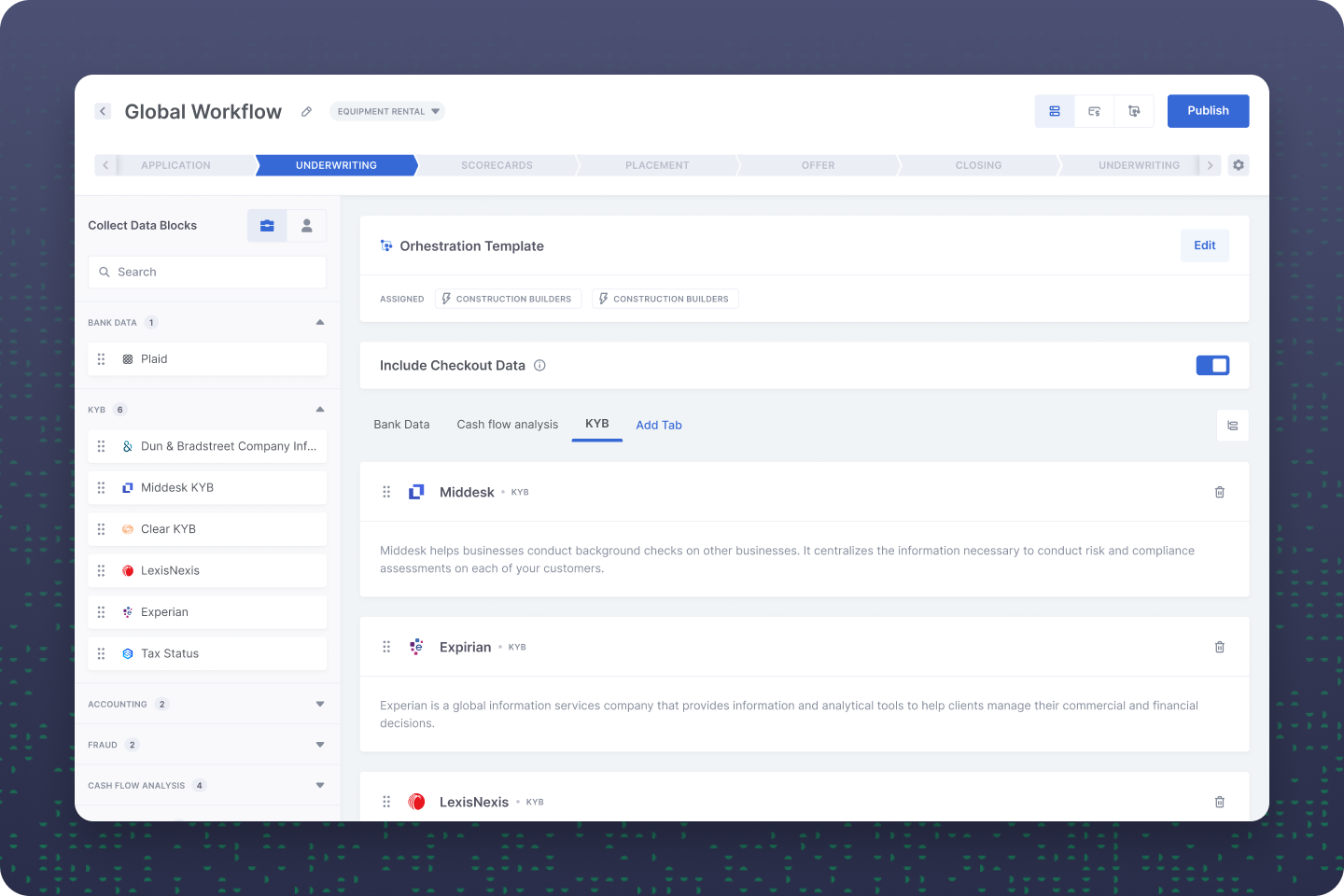The image size is (1344, 896).
Task: Click drag handle for Tax Status item
Action: (102, 653)
